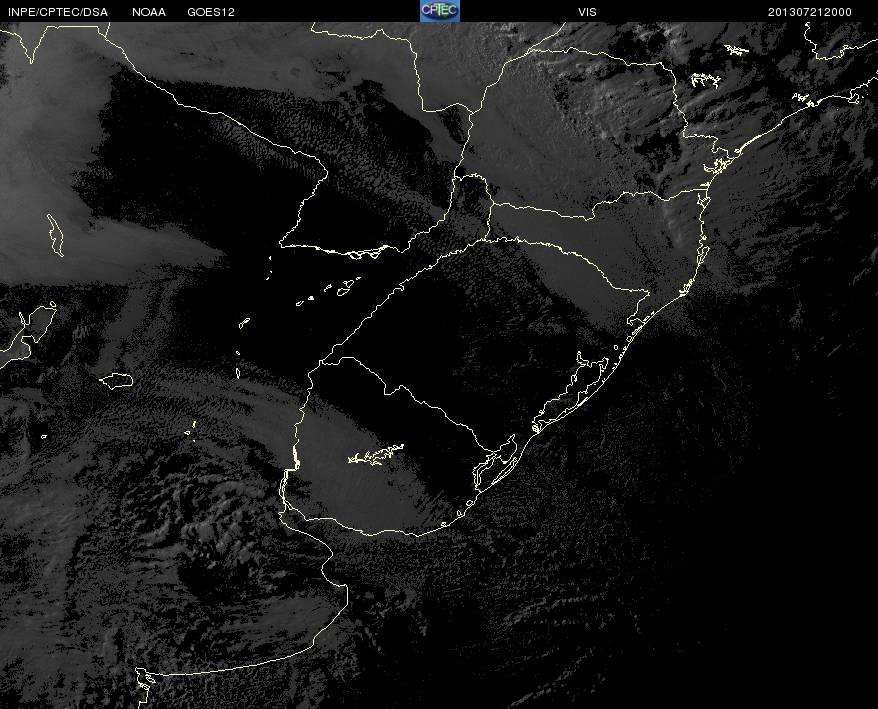Click the CPTEC logo in the header
This screenshot has width=878, height=709.
point(440,11)
